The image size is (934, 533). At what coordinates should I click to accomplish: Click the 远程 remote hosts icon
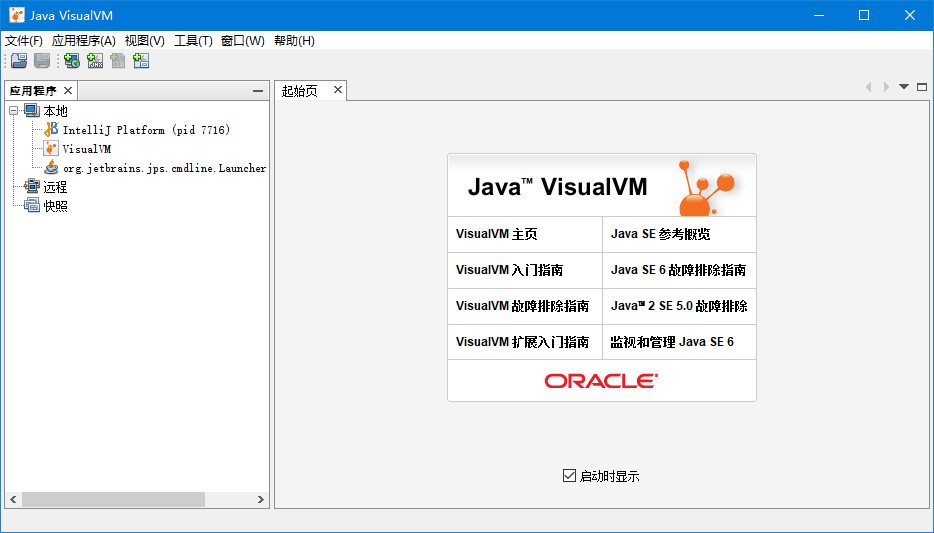32,186
